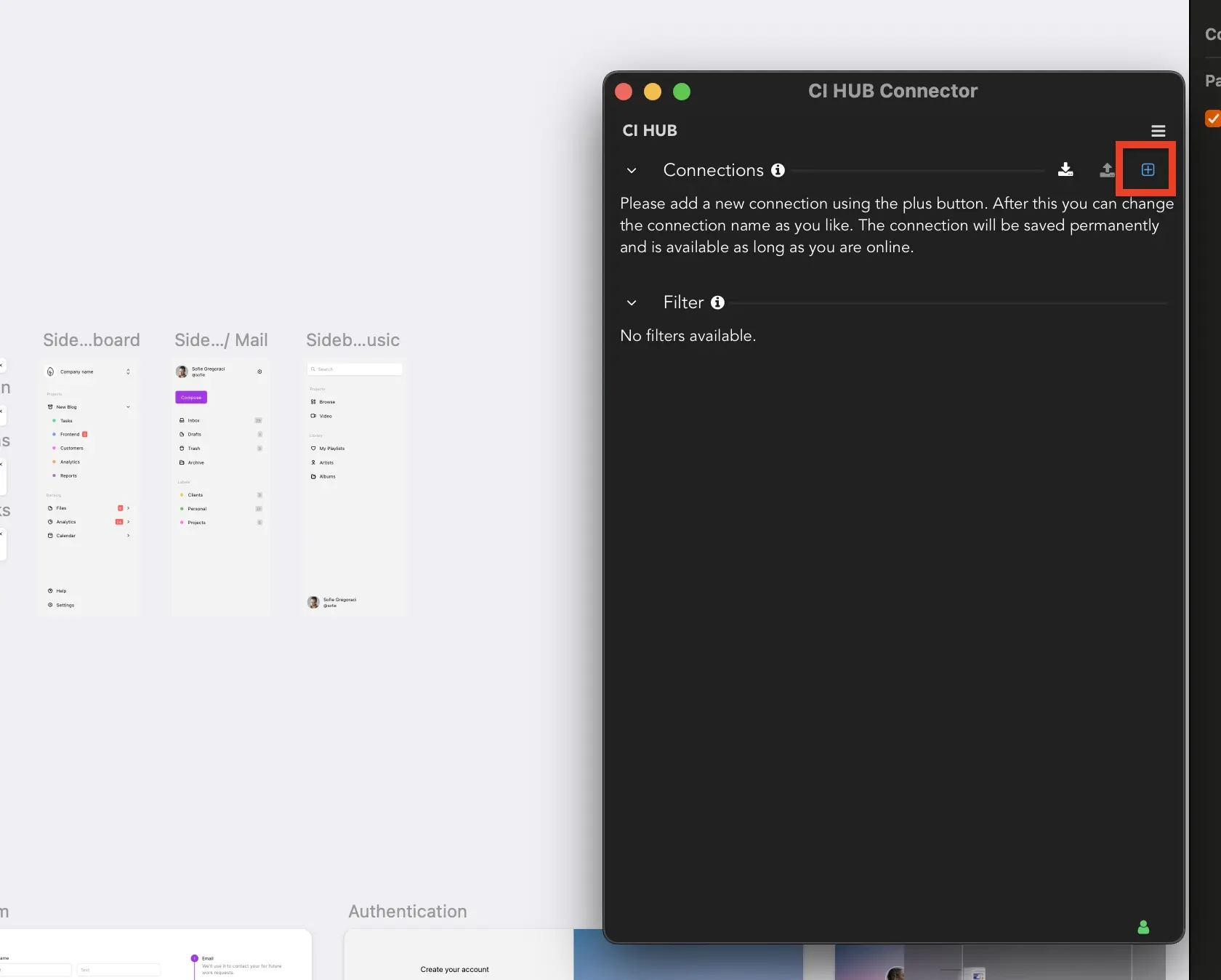
Task: Click Inbox row in Mail frame
Action: (x=221, y=420)
